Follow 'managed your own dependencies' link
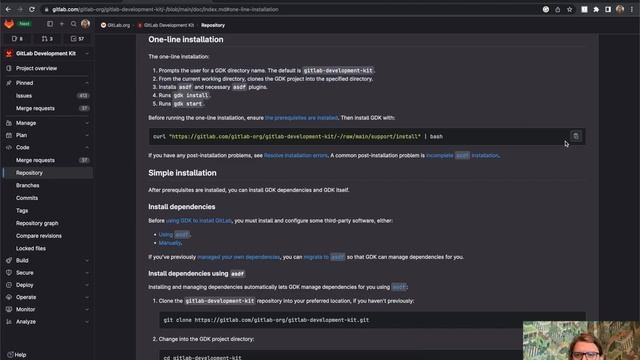Viewport: 640px width, 360px height. 238,257
